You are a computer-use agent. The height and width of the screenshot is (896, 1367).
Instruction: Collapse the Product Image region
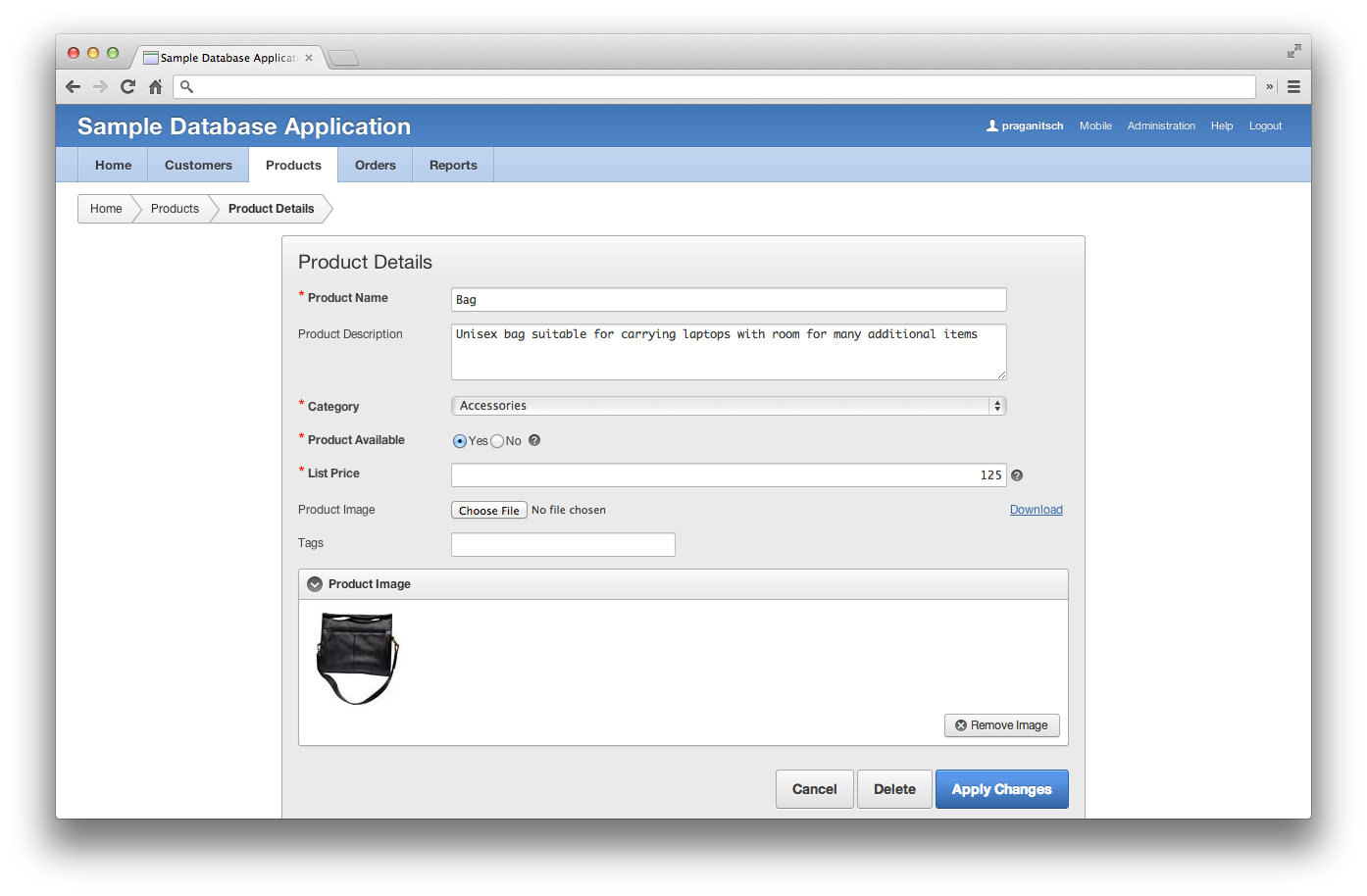[x=315, y=584]
